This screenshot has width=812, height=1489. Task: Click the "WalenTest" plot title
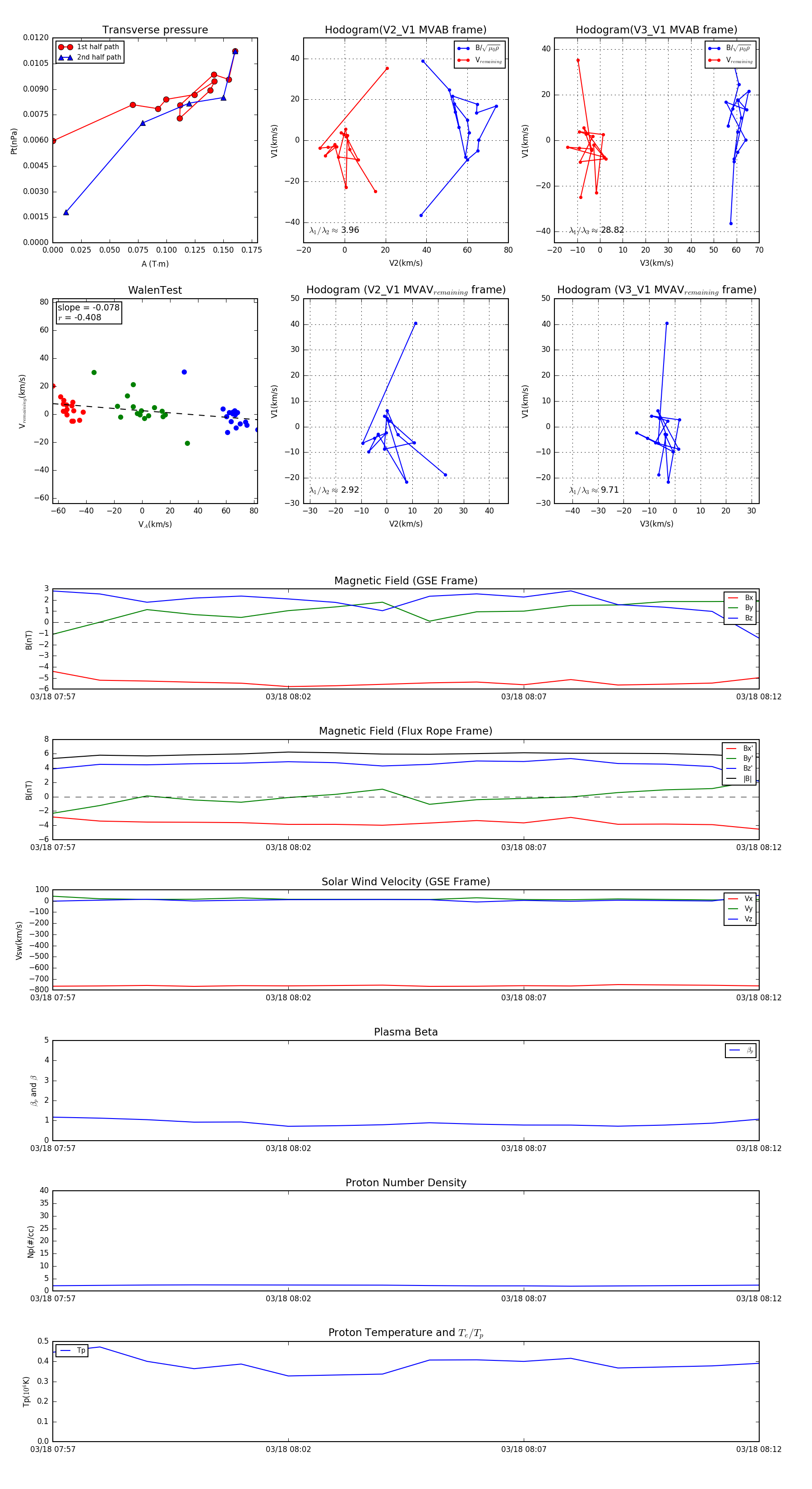pos(155,290)
